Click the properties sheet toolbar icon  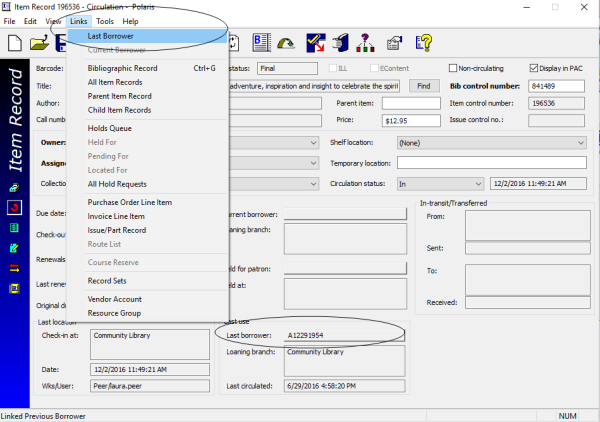tap(395, 43)
